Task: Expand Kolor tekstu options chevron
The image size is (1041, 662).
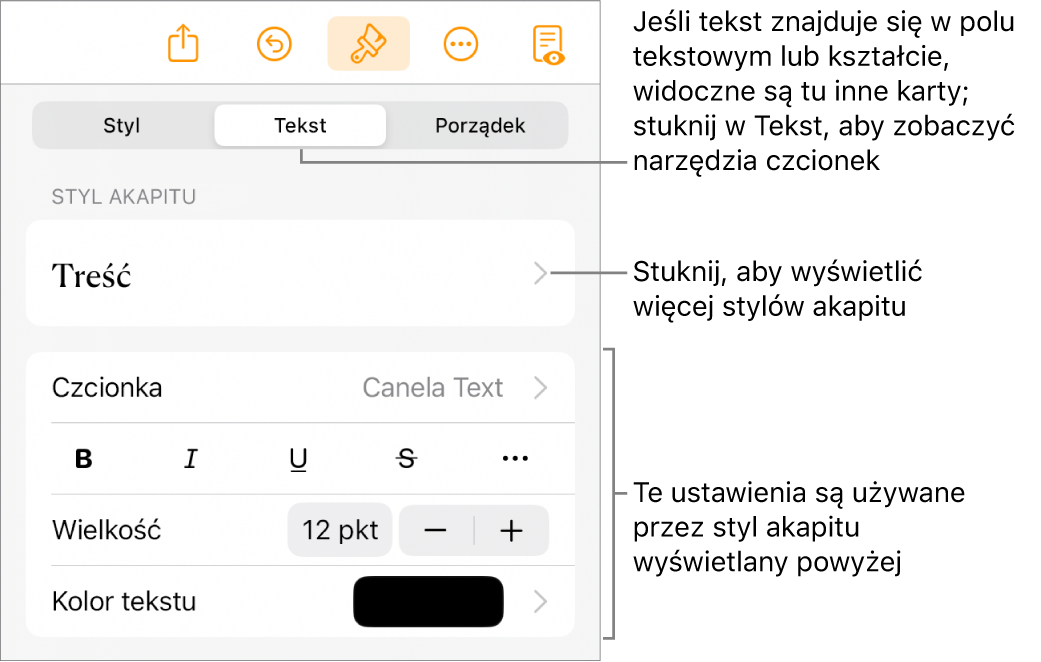Action: coord(541,602)
